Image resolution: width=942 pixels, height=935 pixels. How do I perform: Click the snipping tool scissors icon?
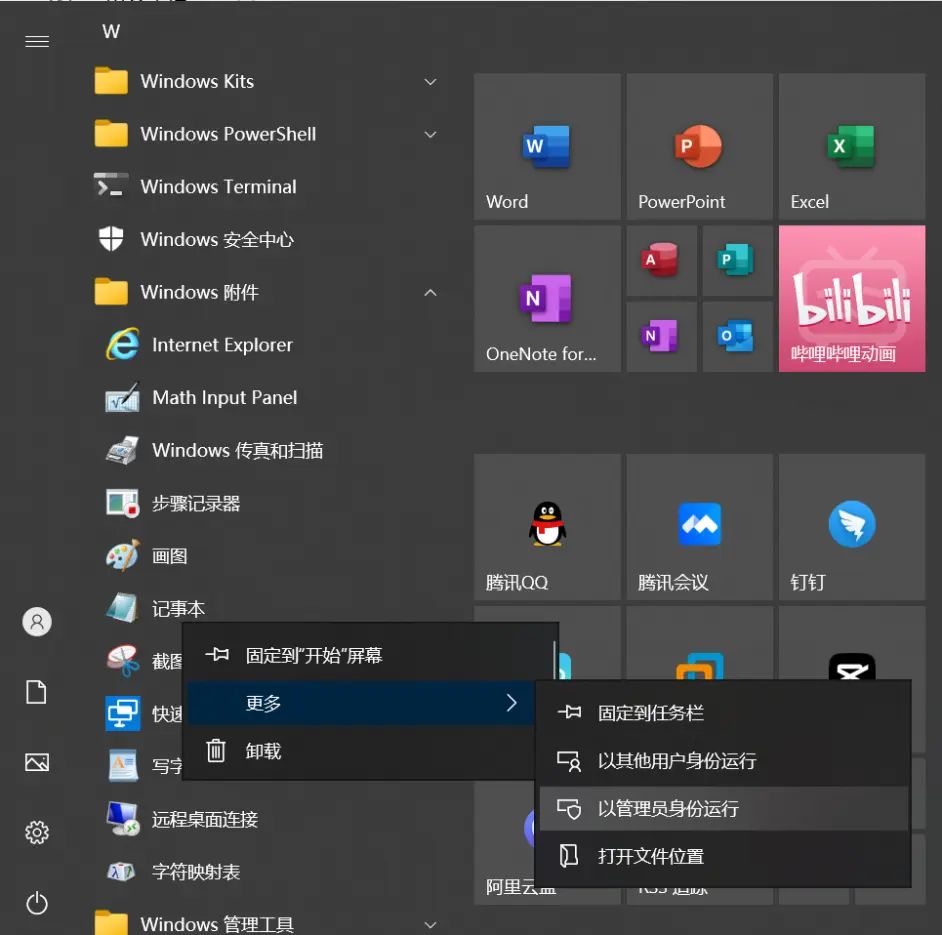pos(123,661)
